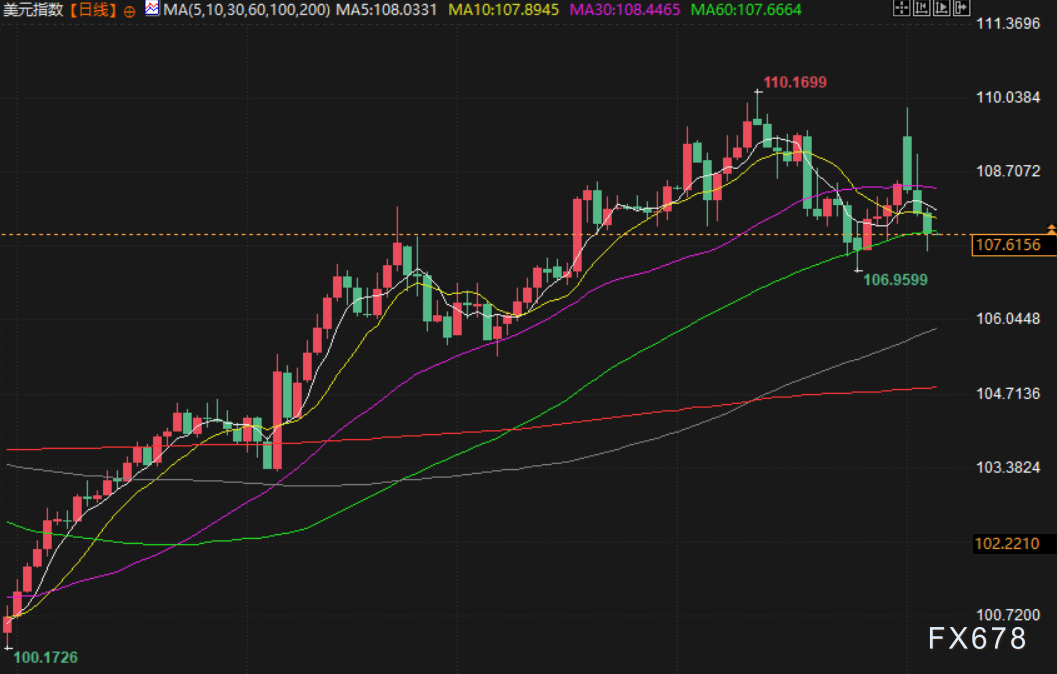This screenshot has height=674, width=1057.
Task: Activate the dashed crosshair cursor tool
Action: pos(901,9)
